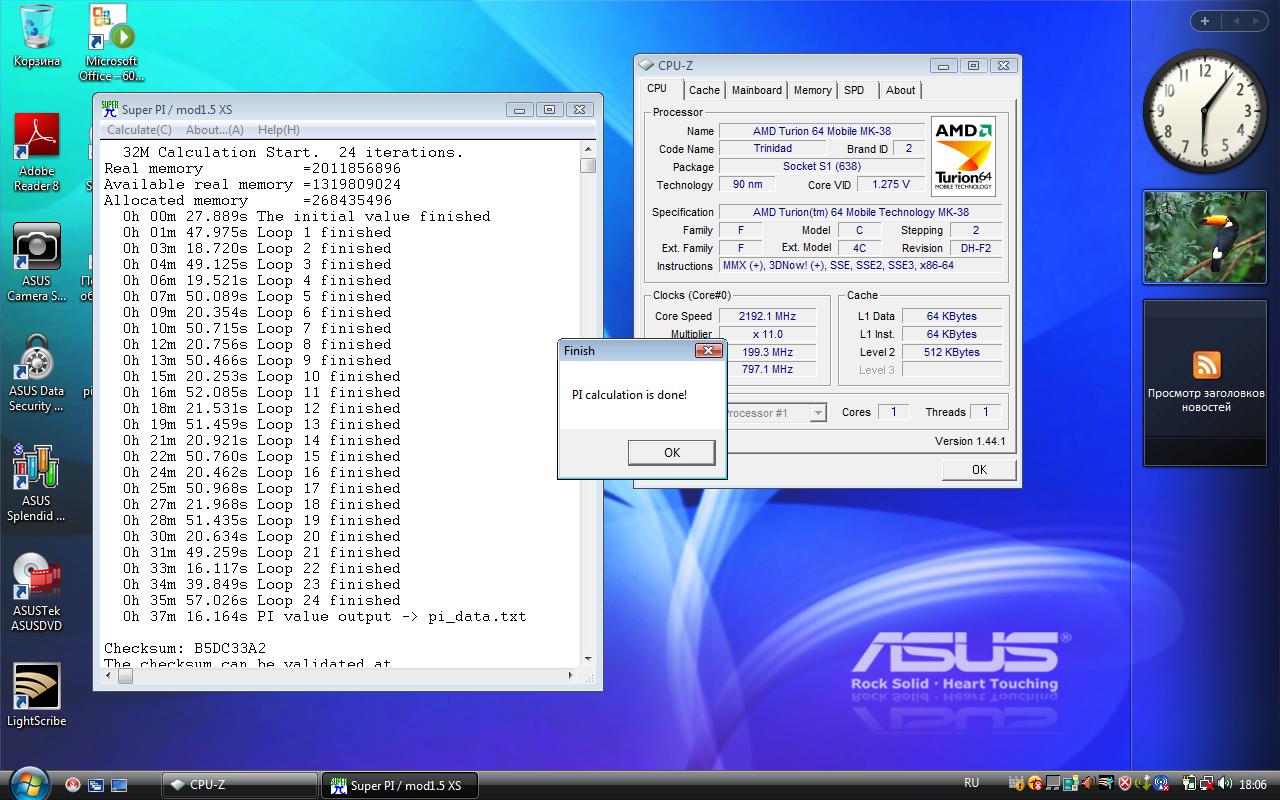Launch ASUS Data Security padlock icon

(x=37, y=372)
